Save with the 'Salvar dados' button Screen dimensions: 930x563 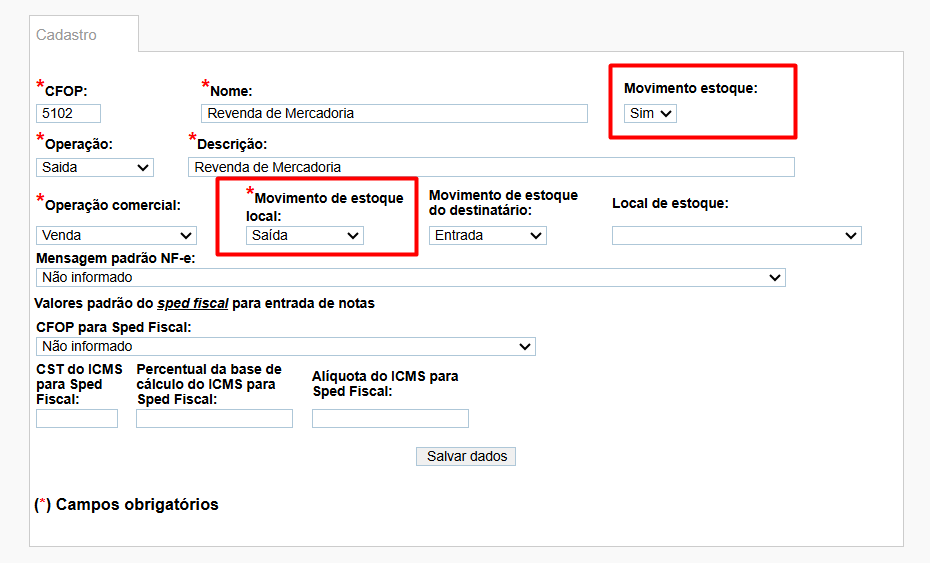click(466, 456)
